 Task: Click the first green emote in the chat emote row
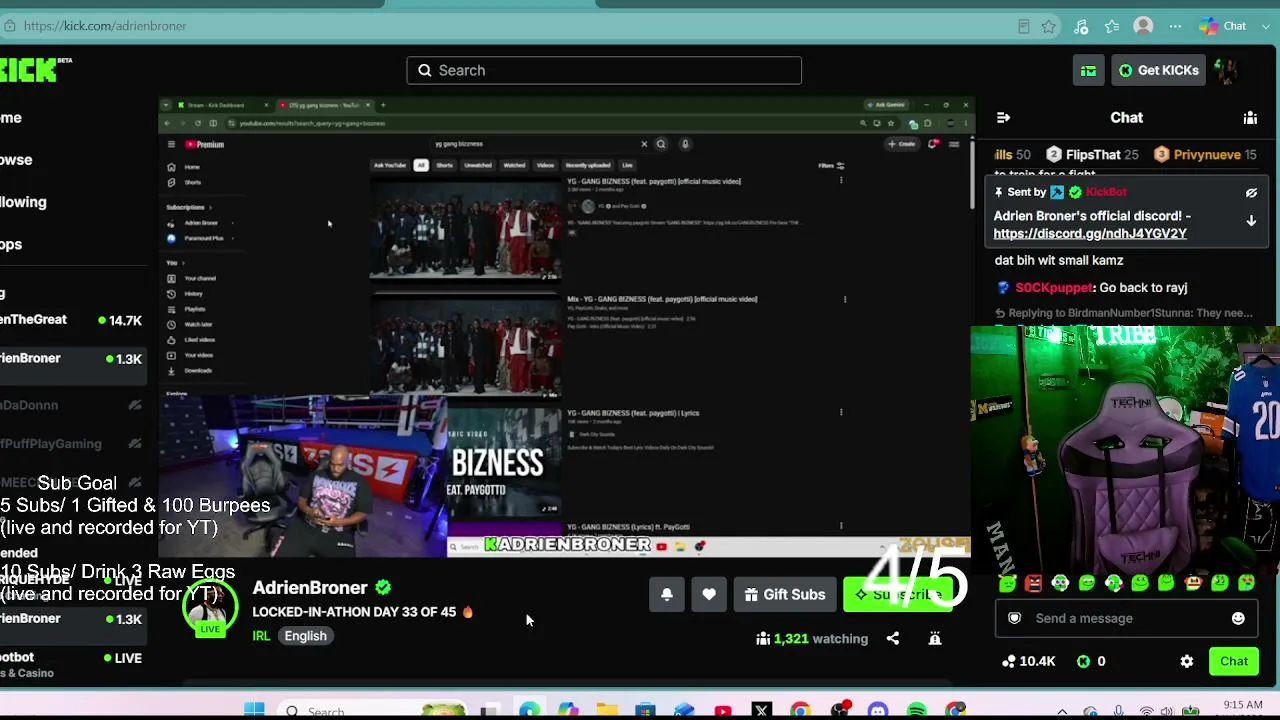pos(1008,583)
